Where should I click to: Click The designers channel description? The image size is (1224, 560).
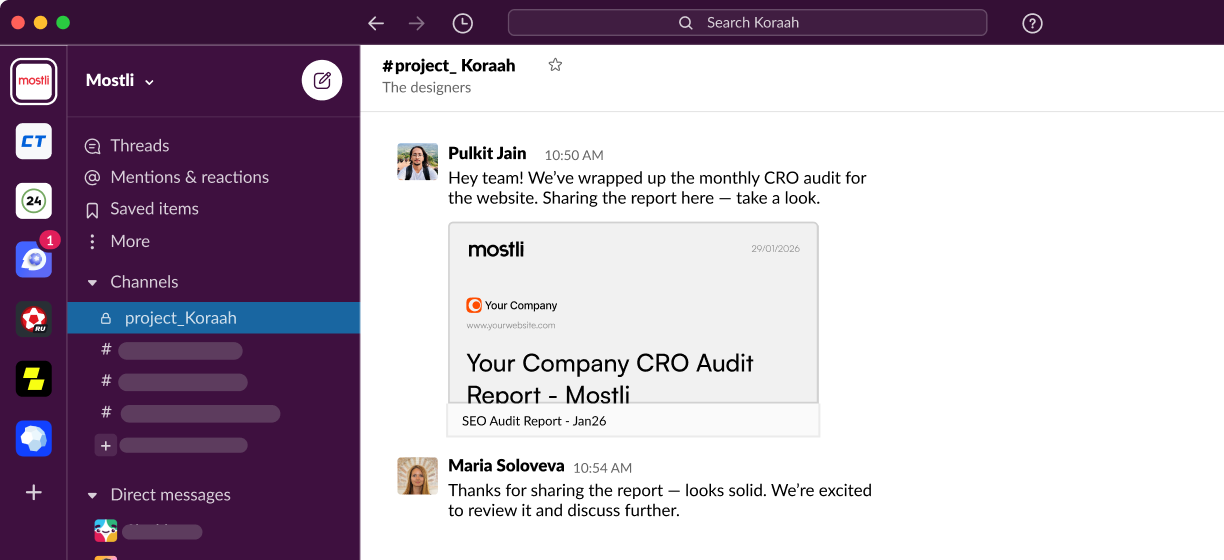coord(426,88)
